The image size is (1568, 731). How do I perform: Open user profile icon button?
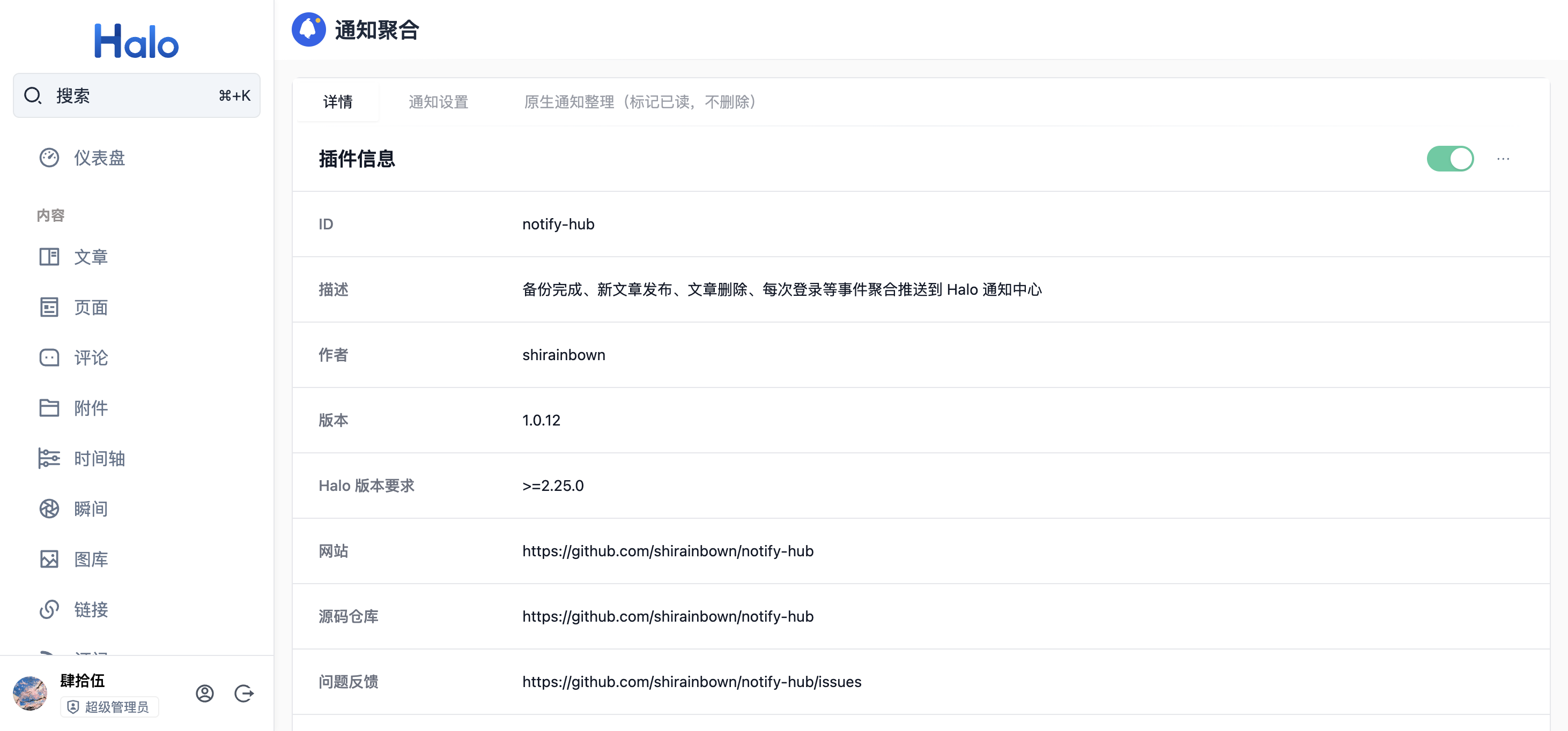(204, 693)
